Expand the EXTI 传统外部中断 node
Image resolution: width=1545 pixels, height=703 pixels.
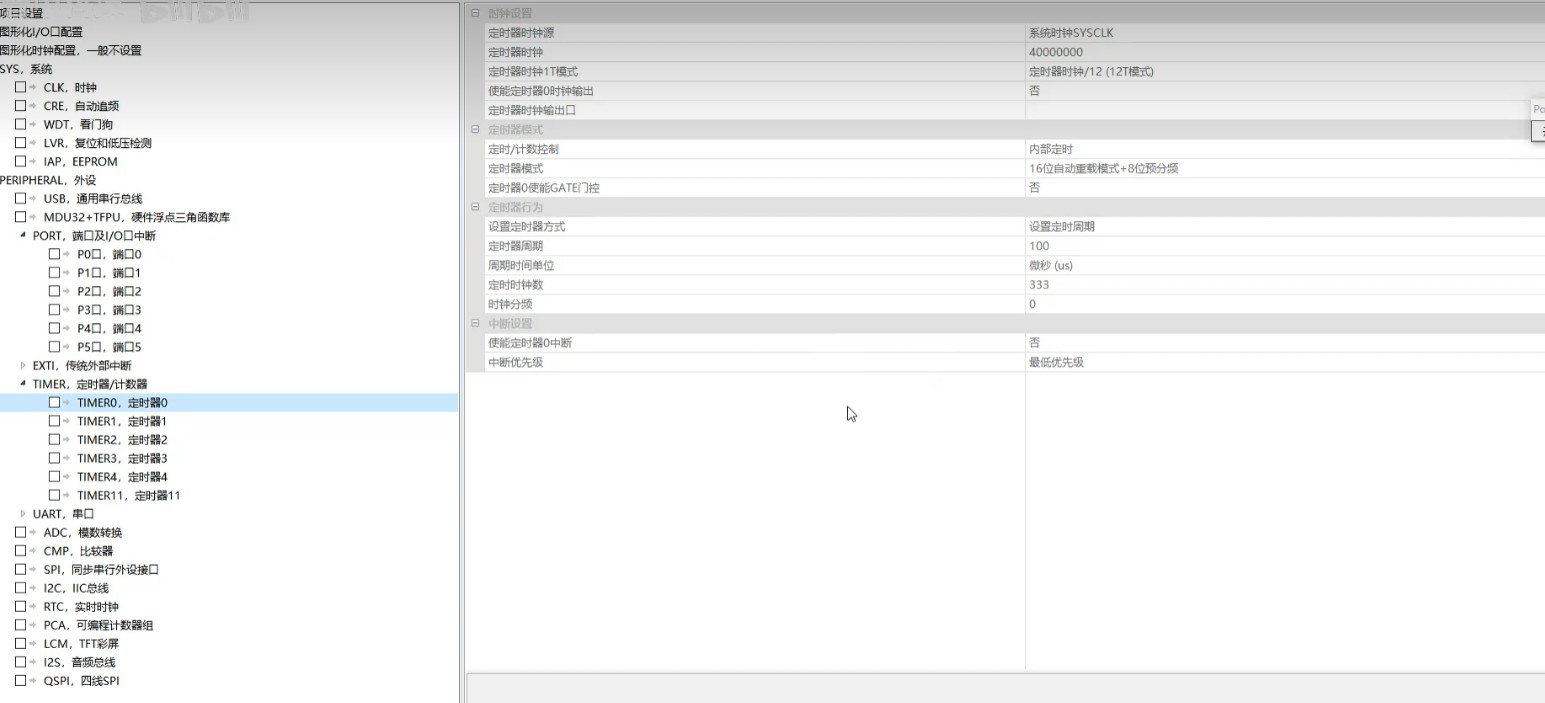(23, 366)
